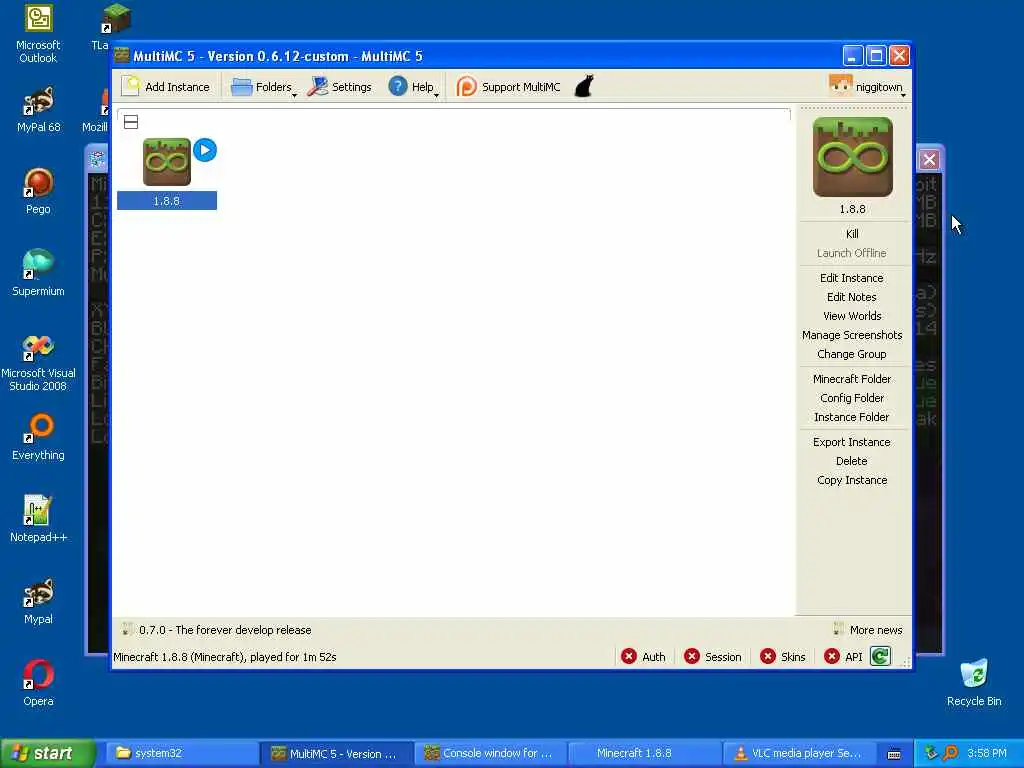Click the Add Instance toolbar button

(x=167, y=87)
